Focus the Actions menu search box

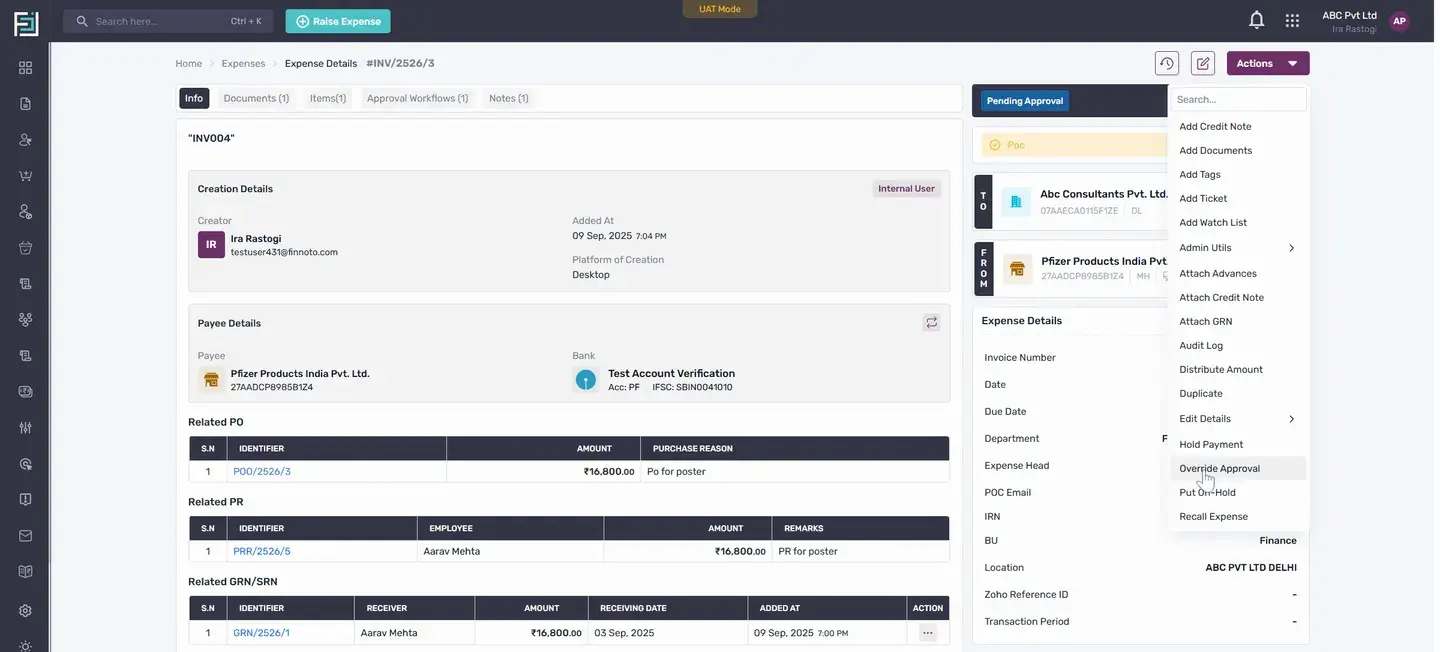(x=1239, y=99)
